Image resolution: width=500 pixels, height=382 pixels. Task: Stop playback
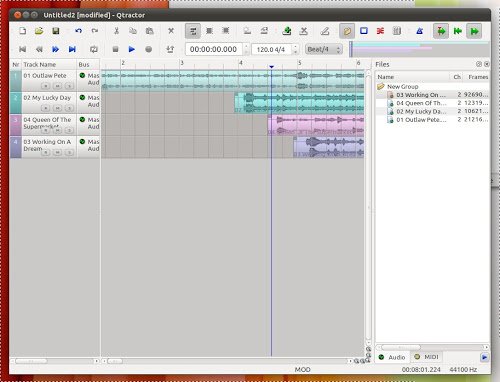click(x=115, y=49)
